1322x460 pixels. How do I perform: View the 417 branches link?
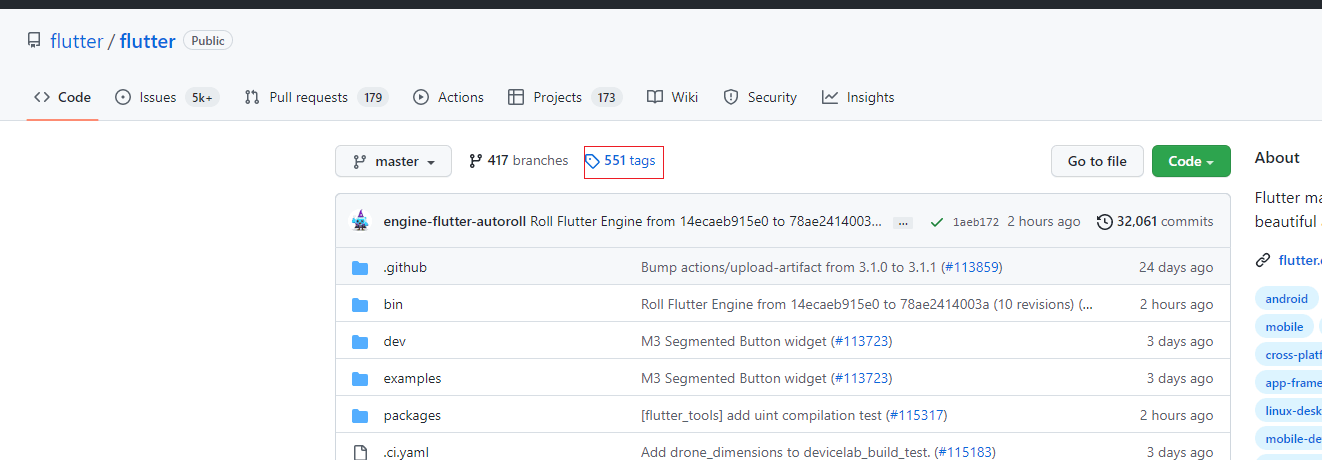point(518,160)
